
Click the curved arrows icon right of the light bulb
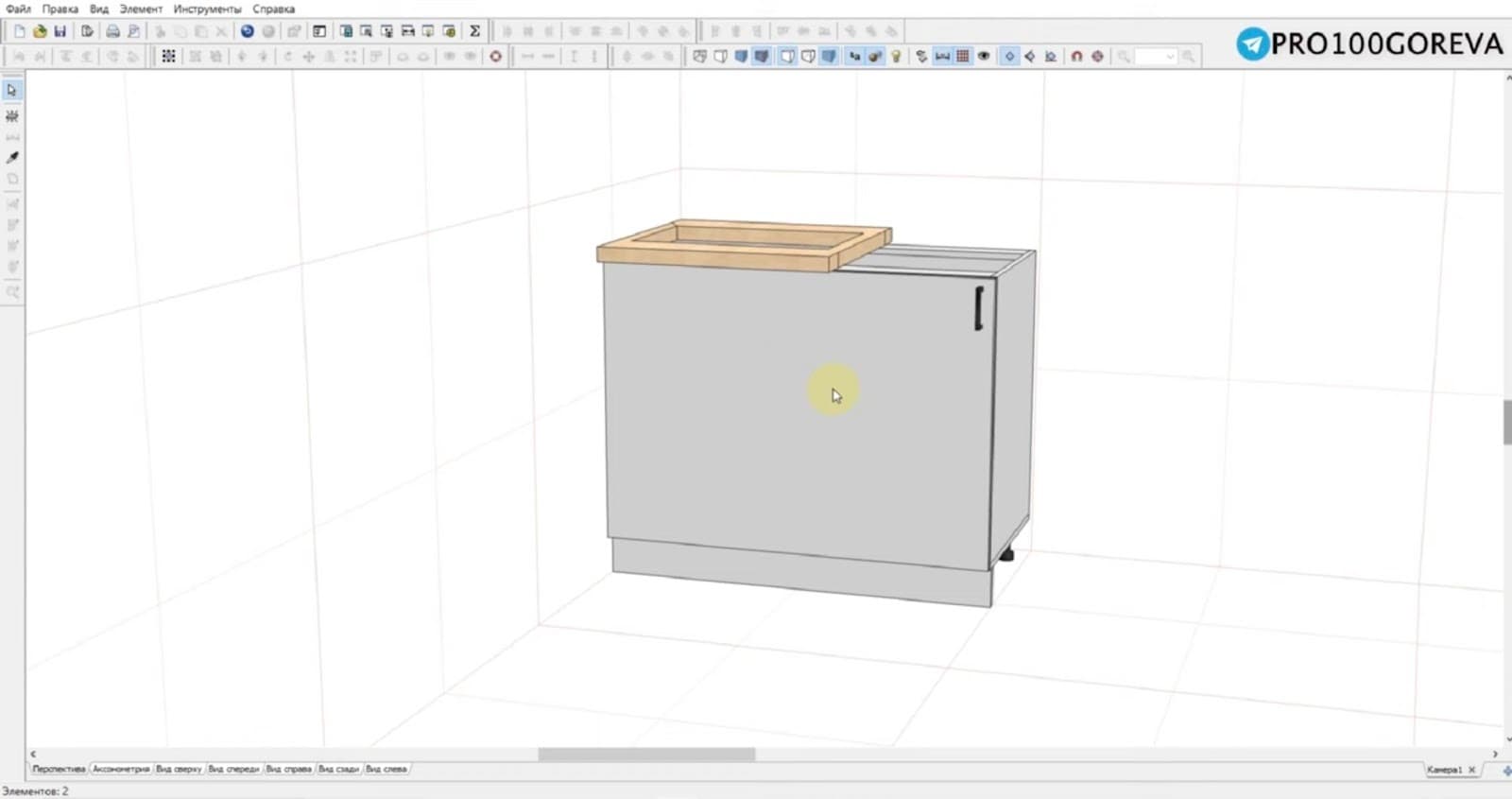coord(921,56)
